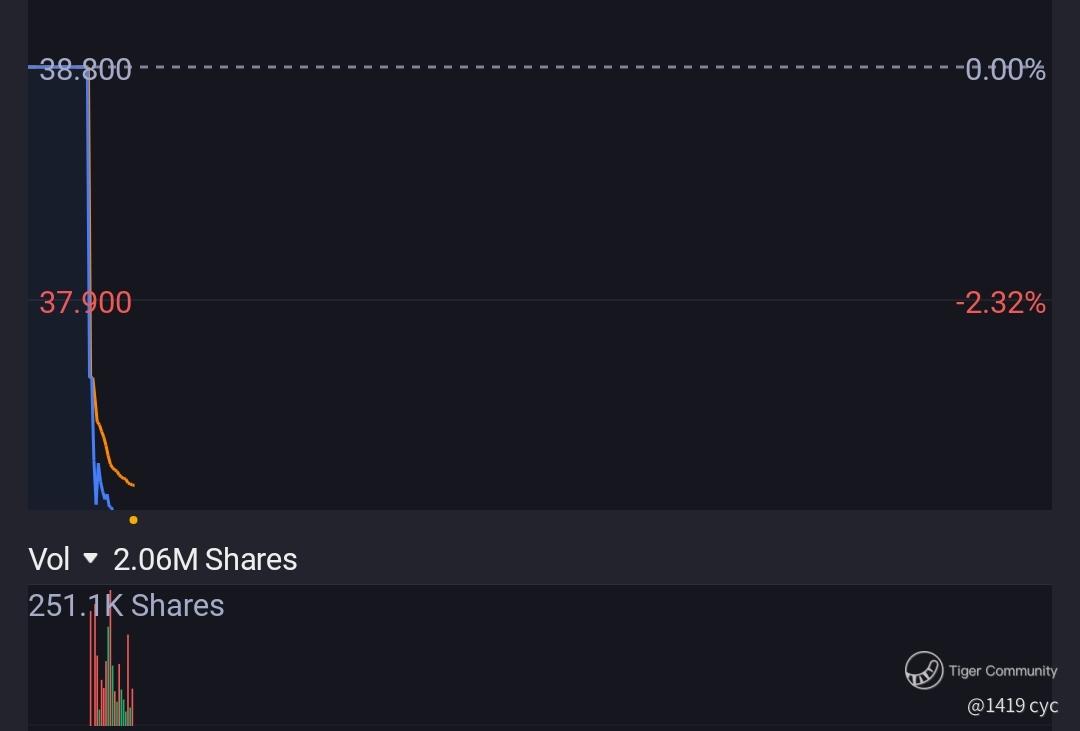Viewport: 1080px width, 731px height.
Task: Click the blue price line's steep drop
Action: [x=89, y=220]
